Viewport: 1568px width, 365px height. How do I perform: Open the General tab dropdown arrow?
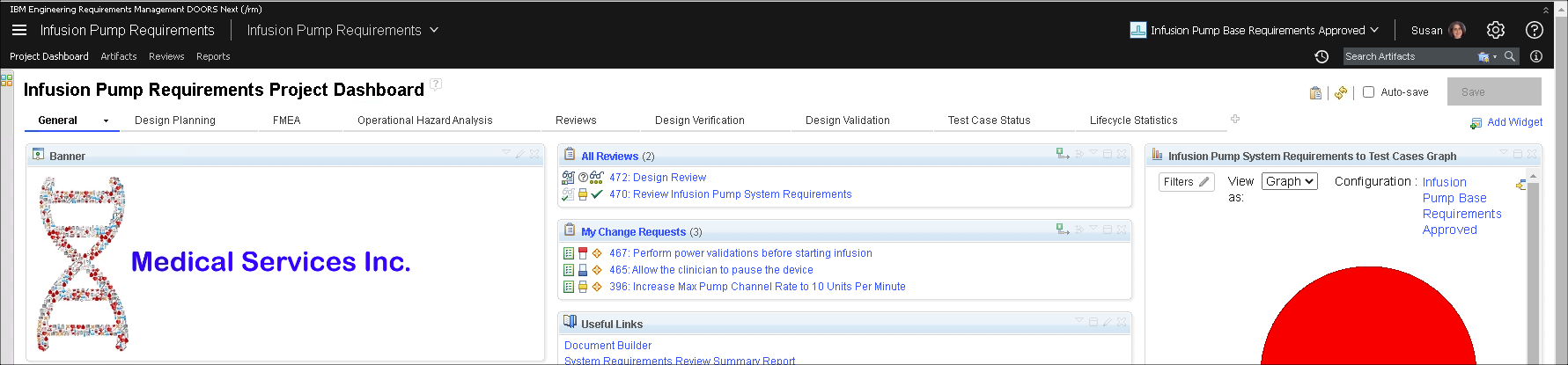coord(107,120)
